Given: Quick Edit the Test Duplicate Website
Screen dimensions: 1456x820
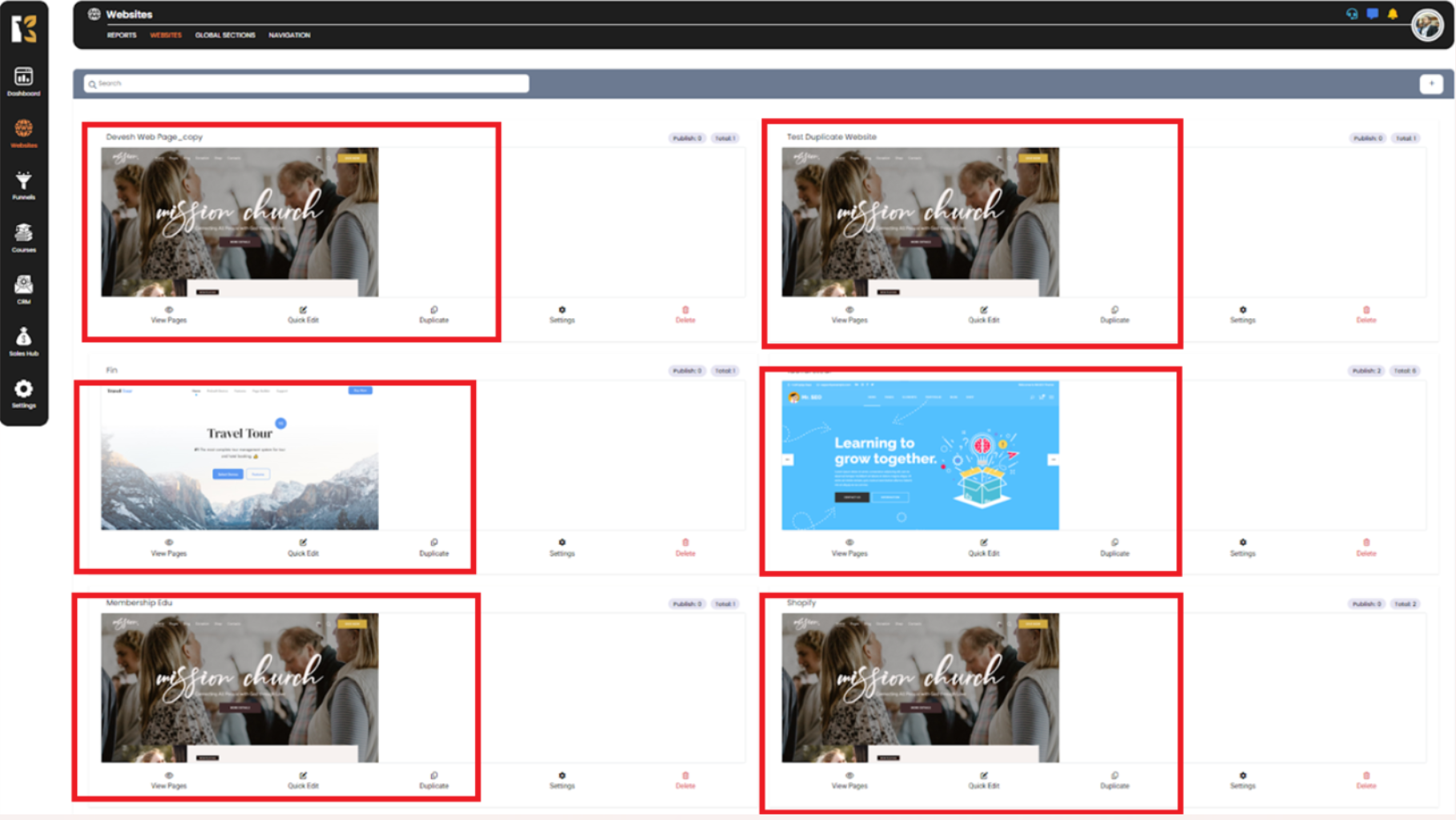Looking at the screenshot, I should [983, 314].
